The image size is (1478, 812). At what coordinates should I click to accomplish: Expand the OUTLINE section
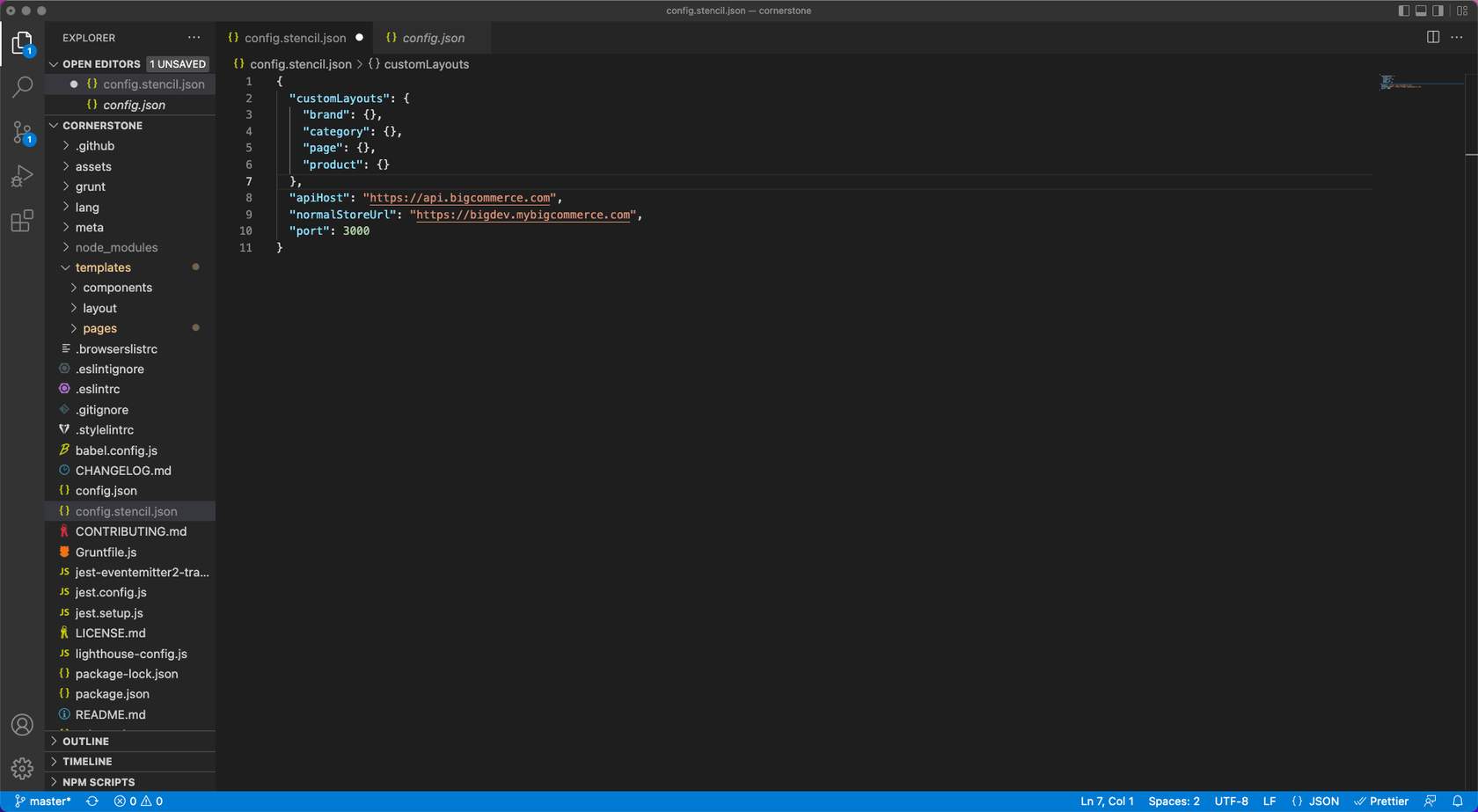pyautogui.click(x=85, y=741)
